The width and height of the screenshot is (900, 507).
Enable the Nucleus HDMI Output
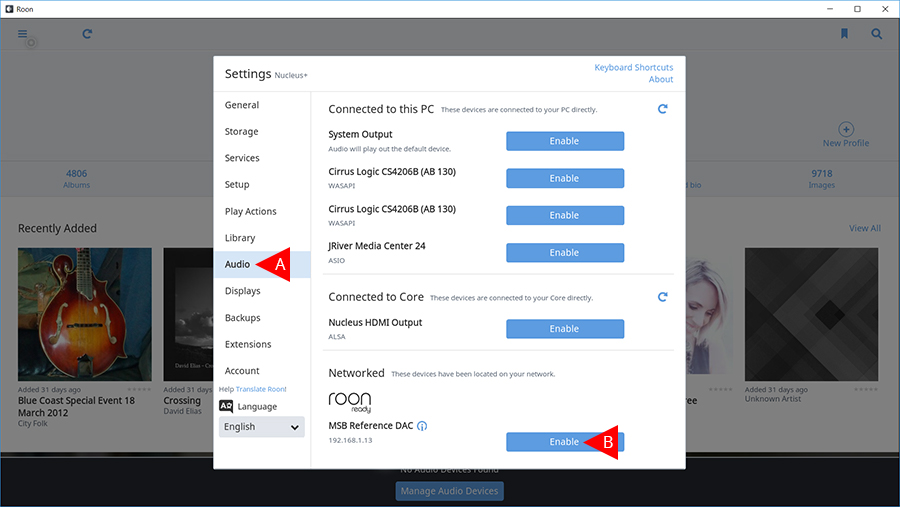pos(565,329)
